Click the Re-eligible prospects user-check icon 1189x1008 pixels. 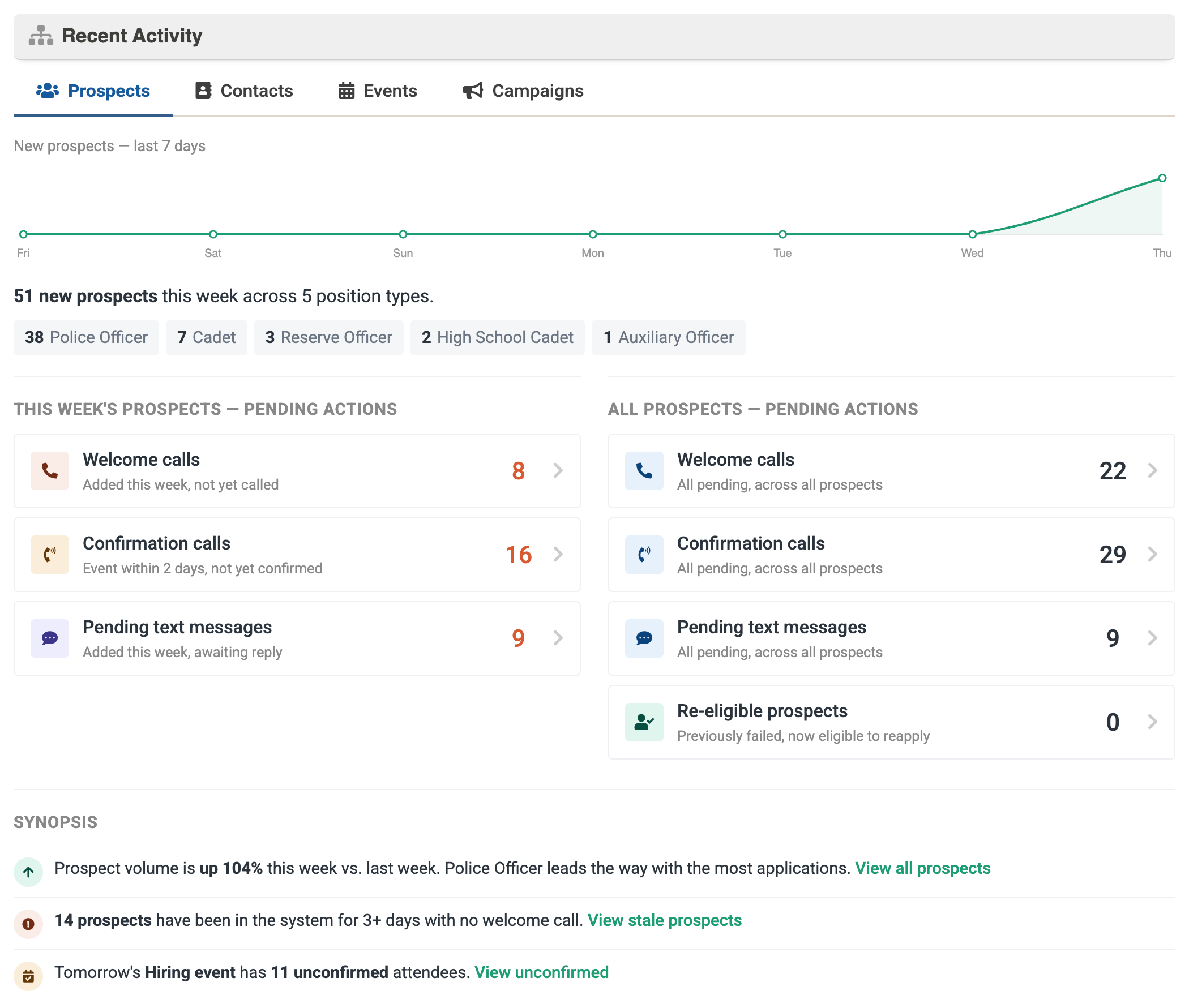point(644,722)
